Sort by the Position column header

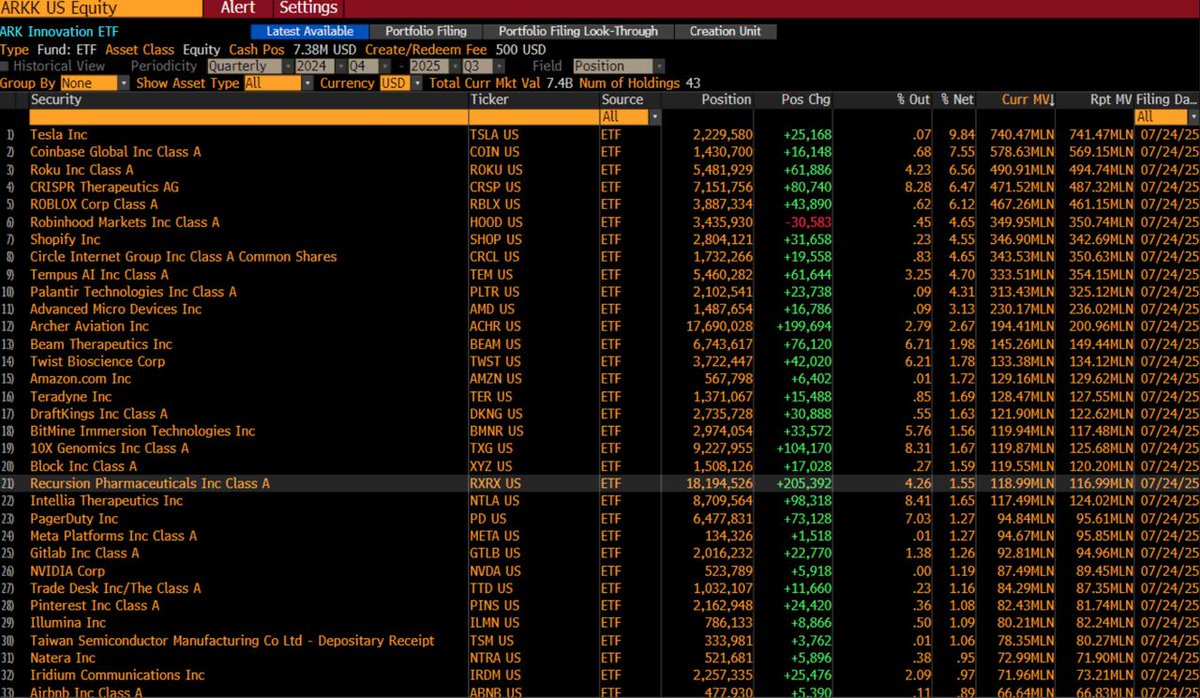[x=726, y=100]
